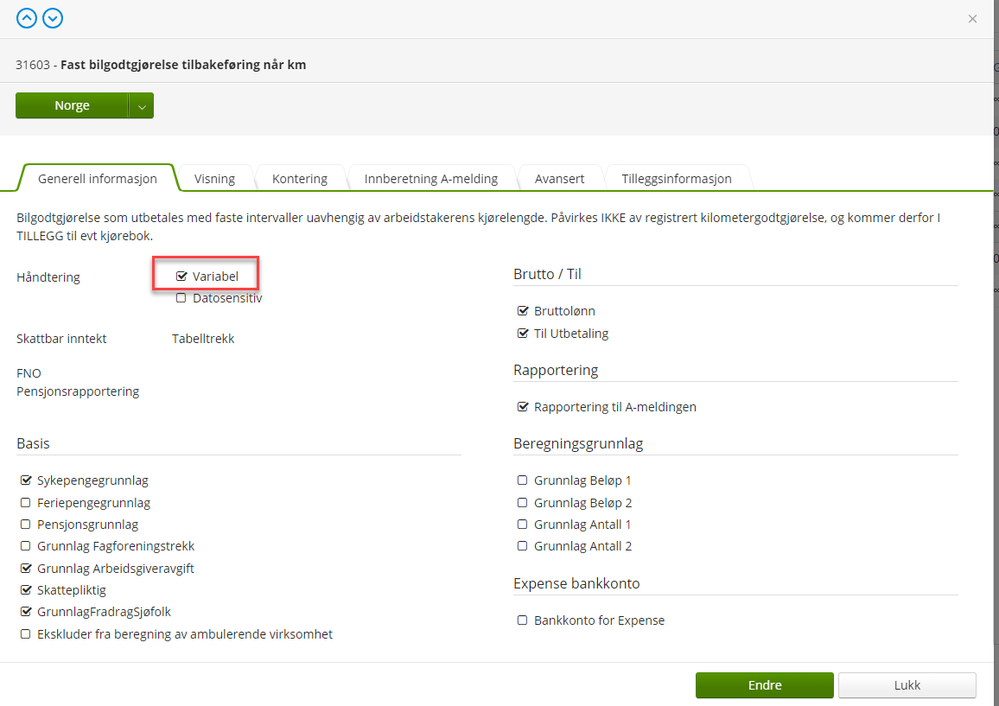Click the Norge country button
Viewport: 999px width, 706px height.
click(72, 106)
